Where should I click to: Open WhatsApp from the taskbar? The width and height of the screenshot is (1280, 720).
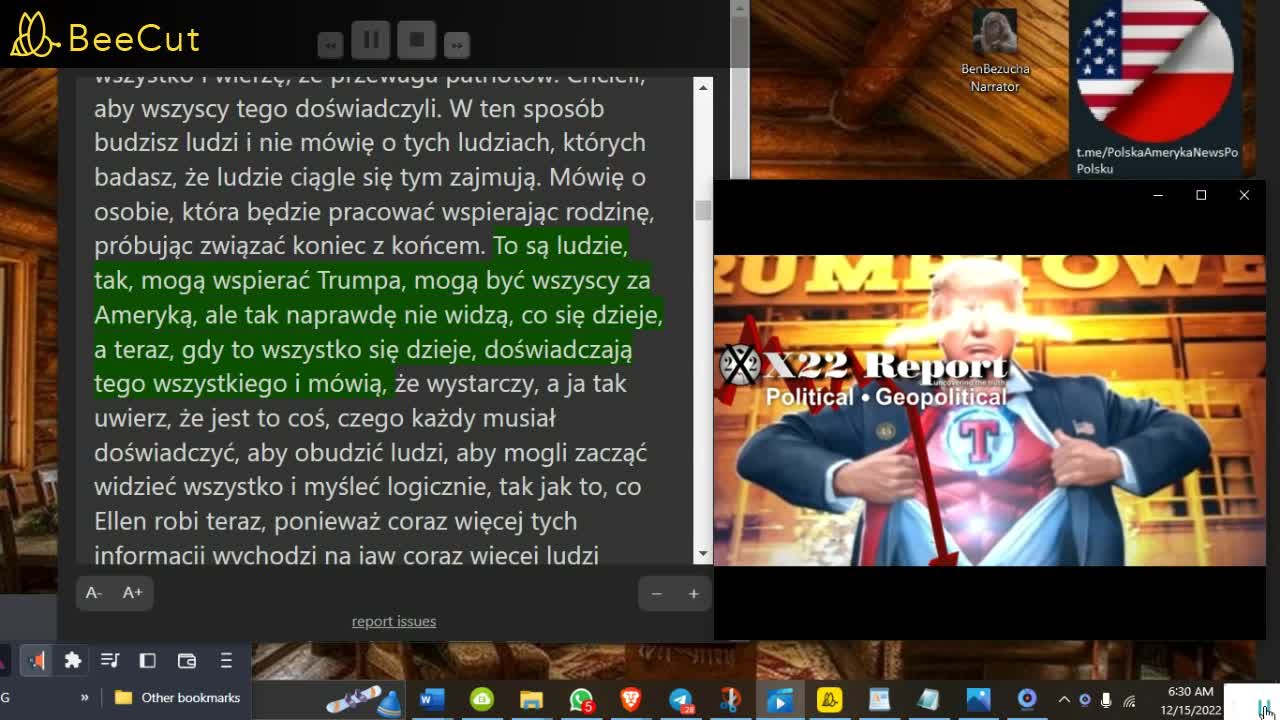coord(581,700)
